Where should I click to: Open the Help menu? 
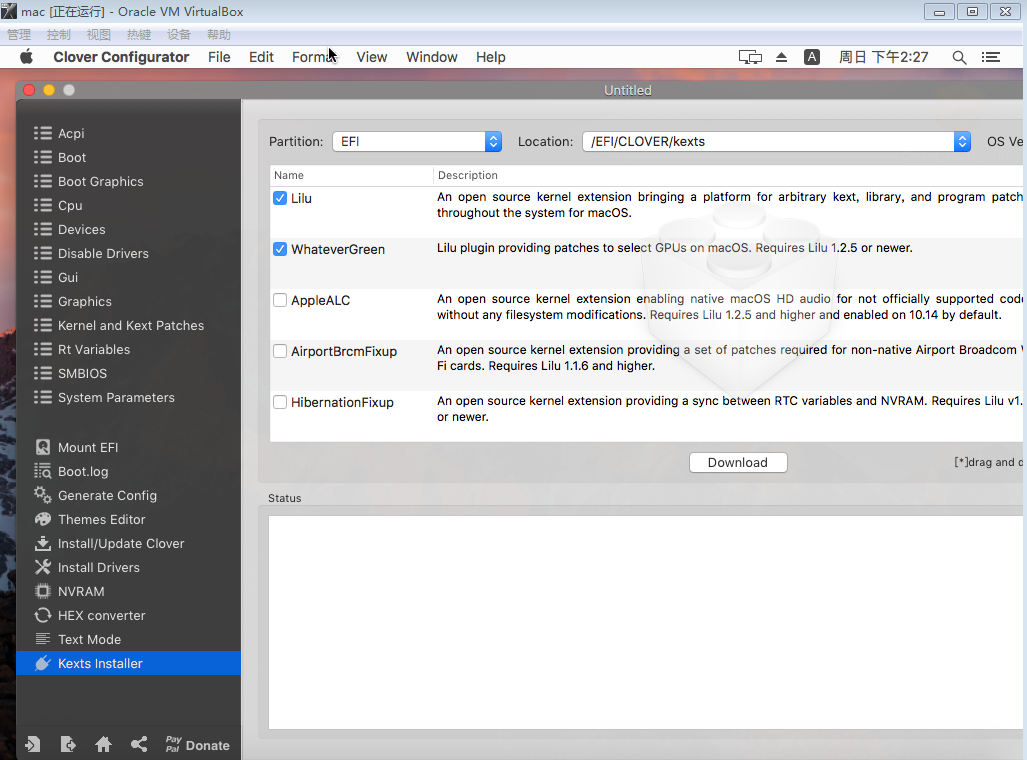(x=491, y=57)
